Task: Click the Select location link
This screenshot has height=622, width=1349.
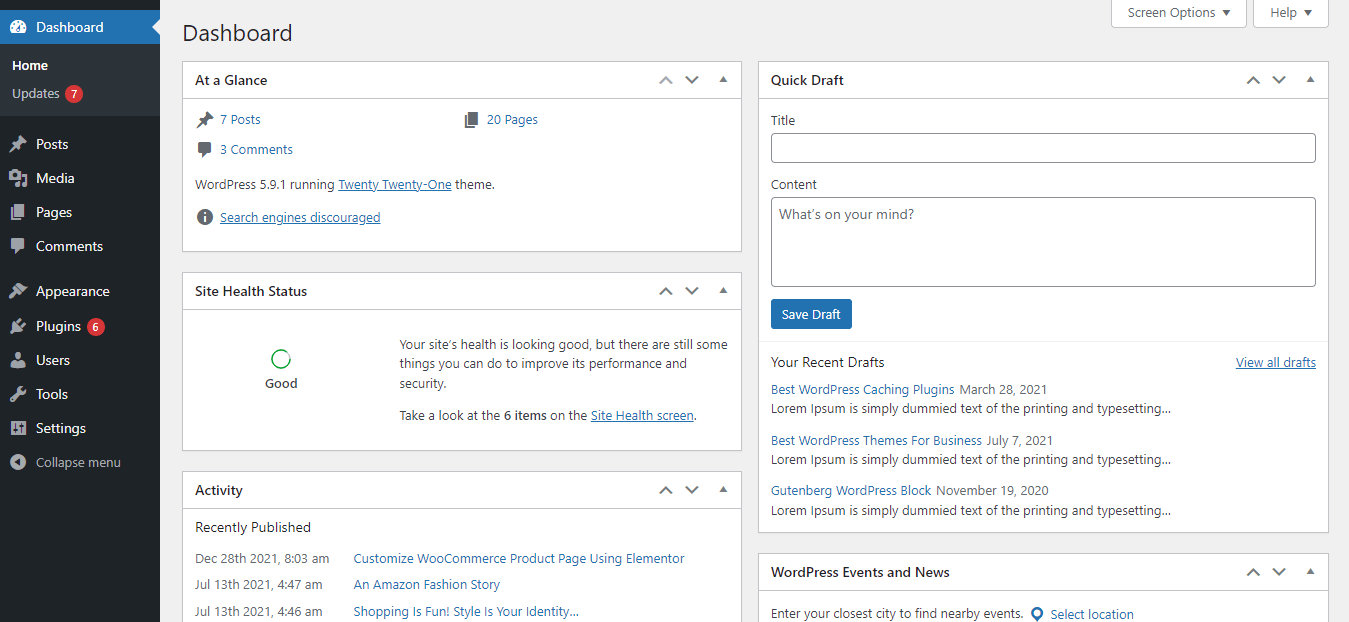Action: (x=1092, y=614)
